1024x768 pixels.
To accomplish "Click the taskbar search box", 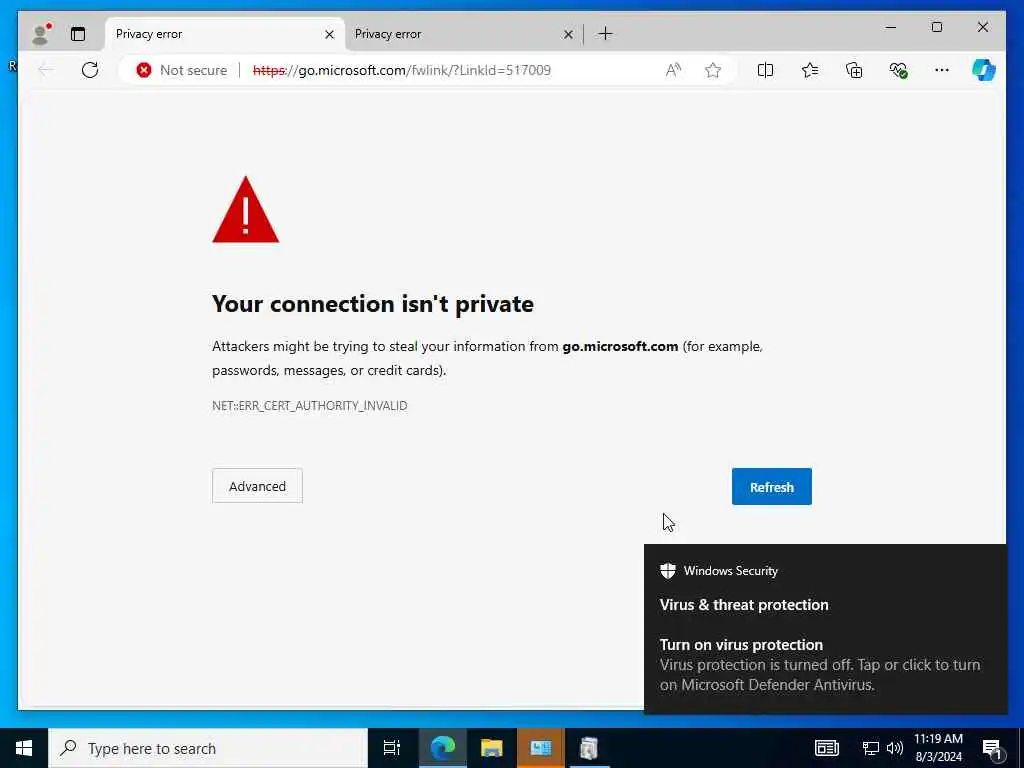I will pos(208,748).
